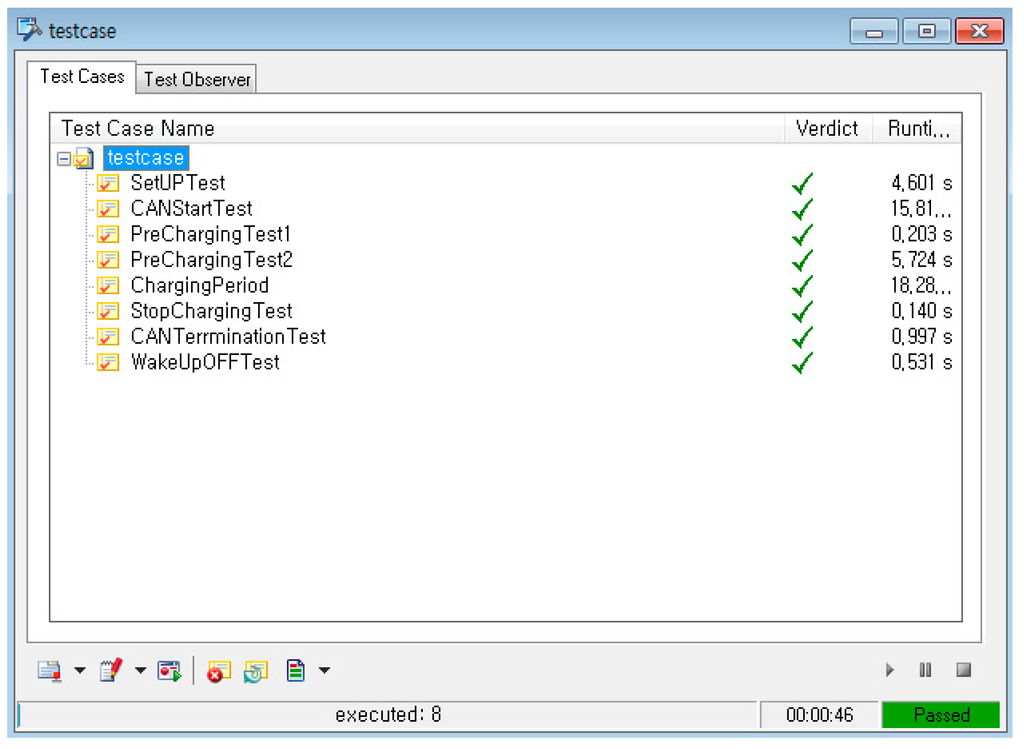
Task: Select the Test Cases tab
Action: pyautogui.click(x=82, y=77)
